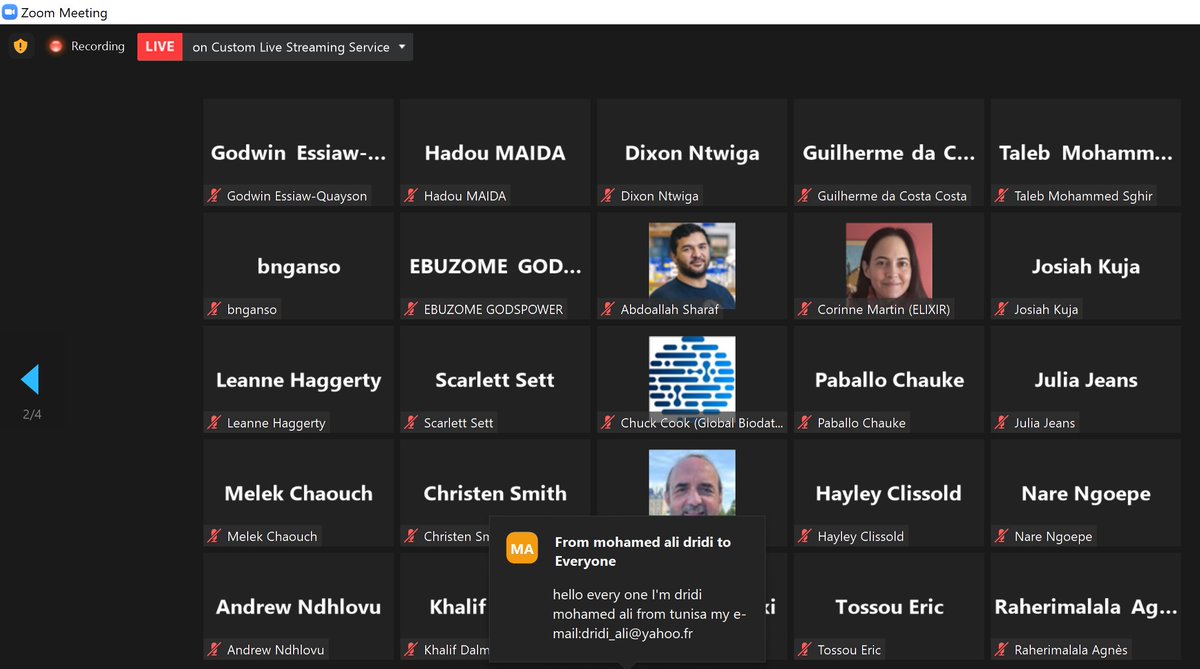The image size is (1200, 669).
Task: Click muted mic icon beside Scarlett Sett
Action: (411, 423)
